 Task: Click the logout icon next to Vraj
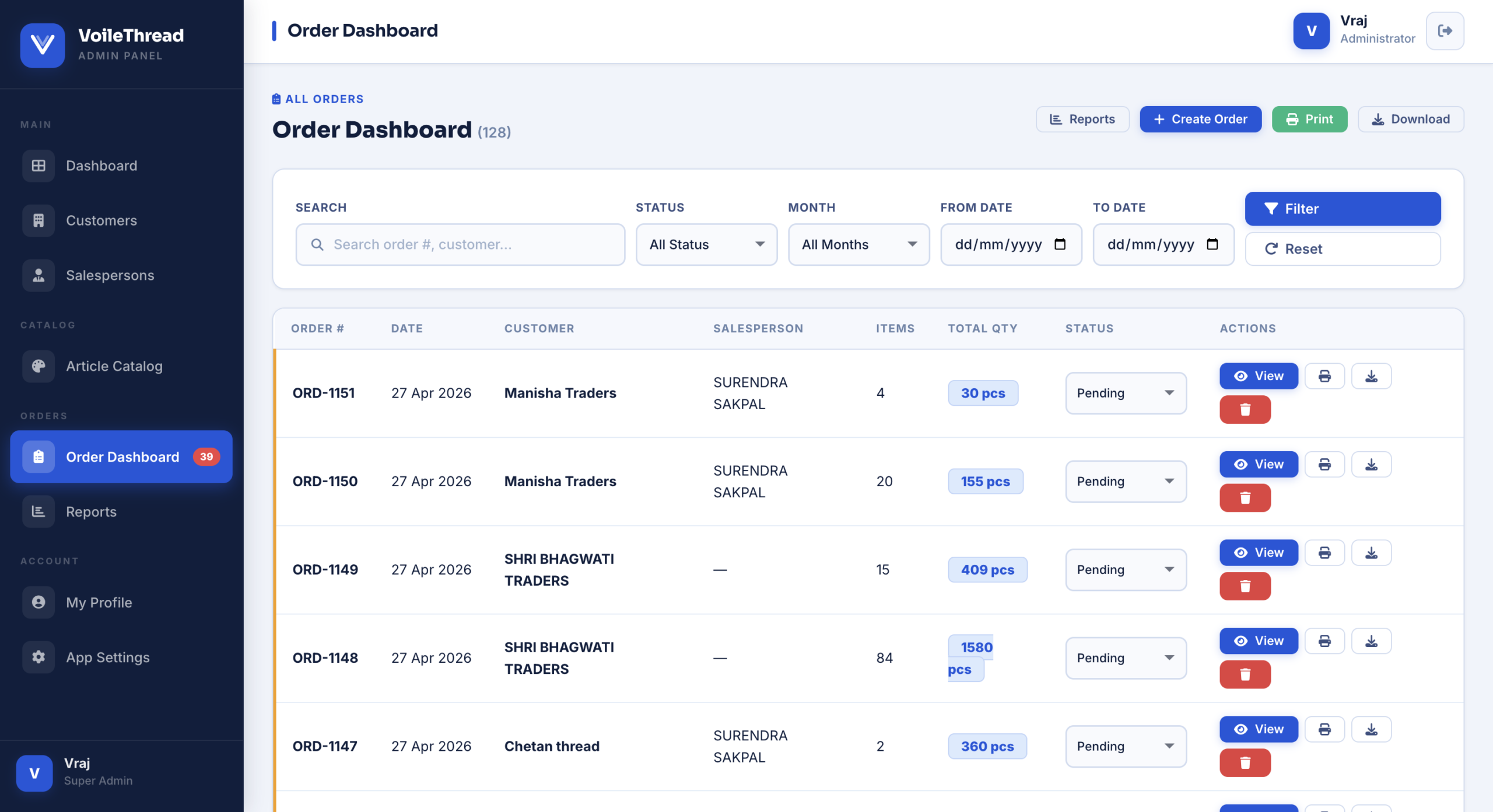pyautogui.click(x=1444, y=31)
